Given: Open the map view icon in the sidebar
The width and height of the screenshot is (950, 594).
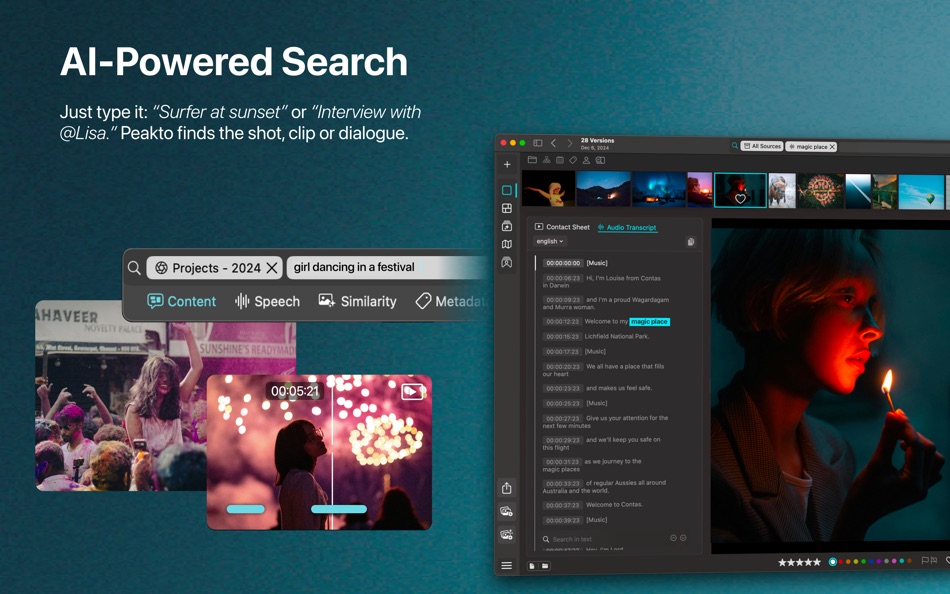Looking at the screenshot, I should pyautogui.click(x=507, y=243).
